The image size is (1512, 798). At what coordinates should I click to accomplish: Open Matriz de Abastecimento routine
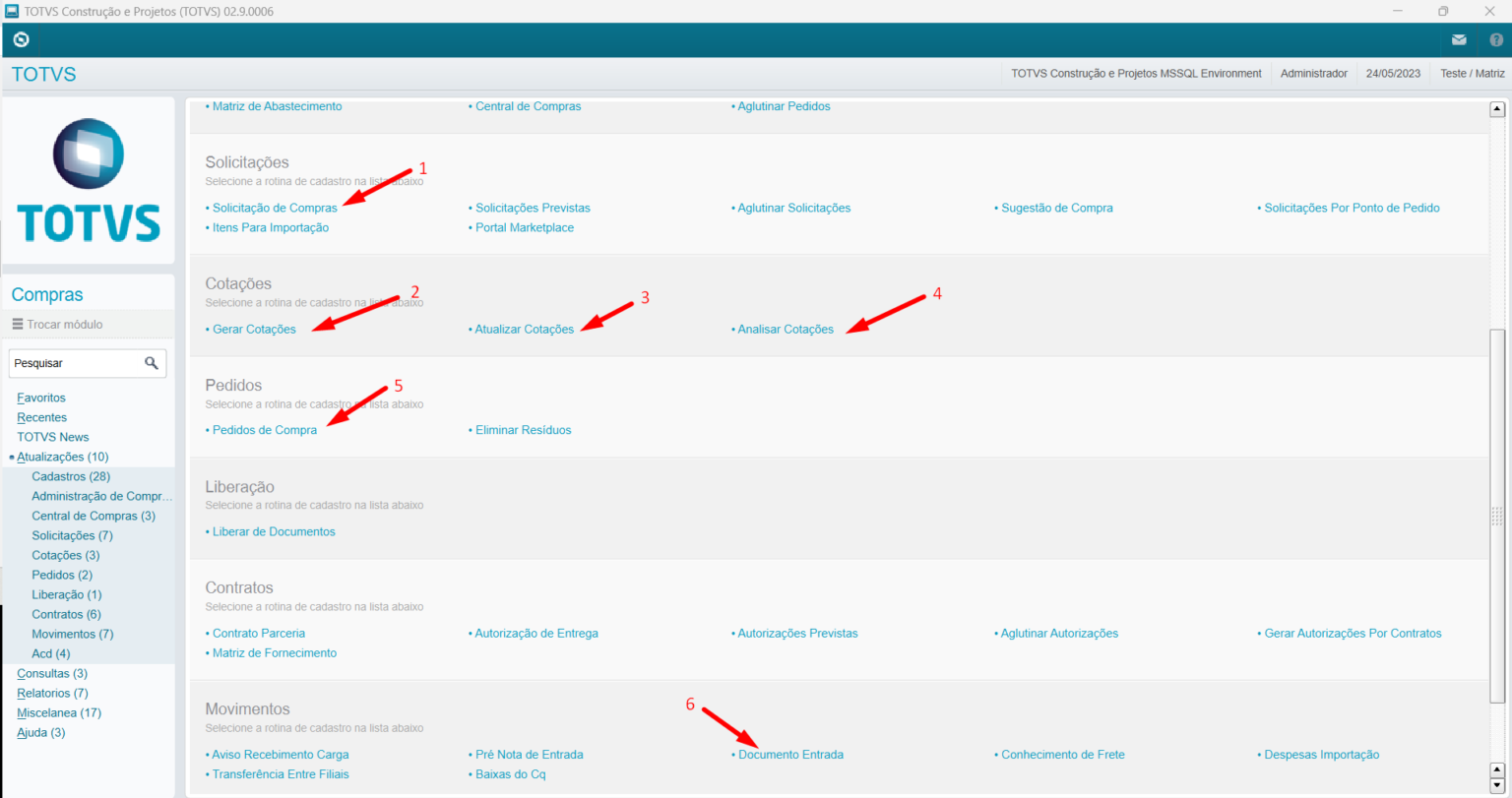click(278, 106)
